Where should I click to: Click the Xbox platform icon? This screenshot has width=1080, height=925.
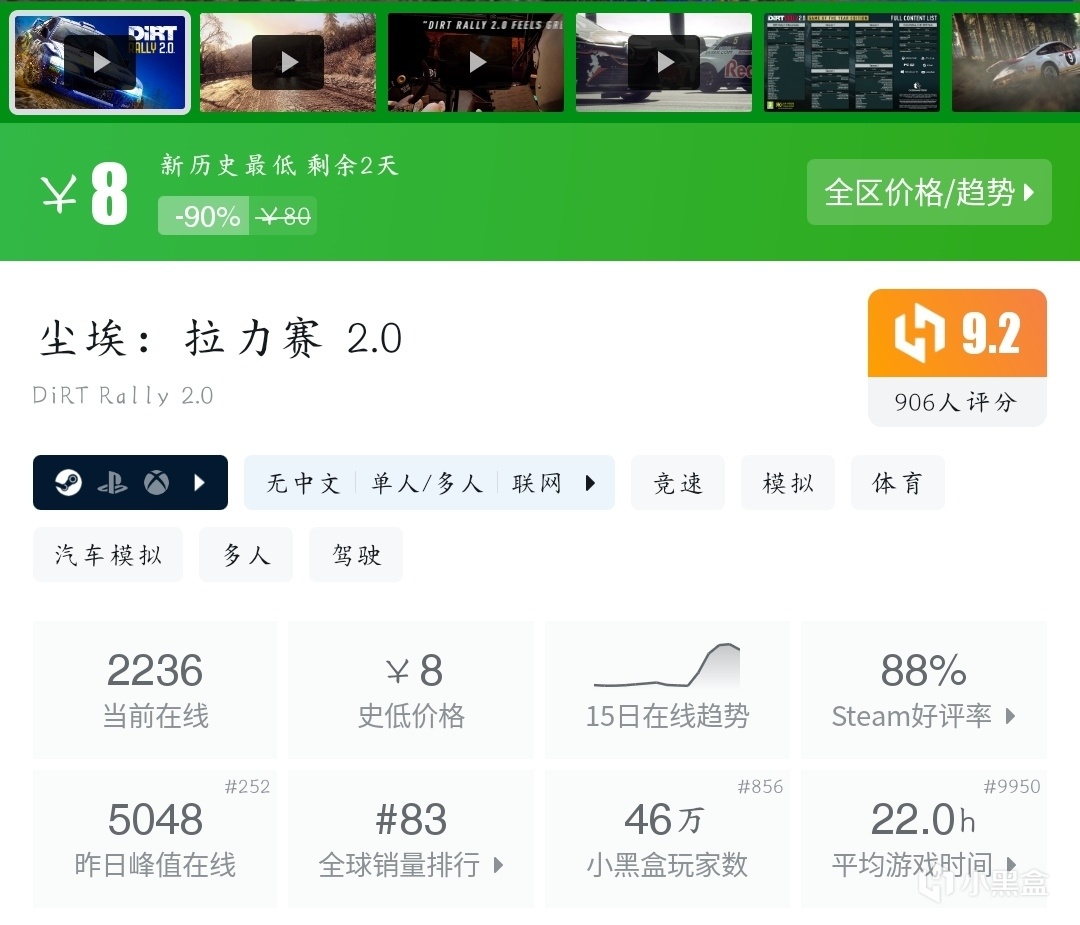coord(156,483)
